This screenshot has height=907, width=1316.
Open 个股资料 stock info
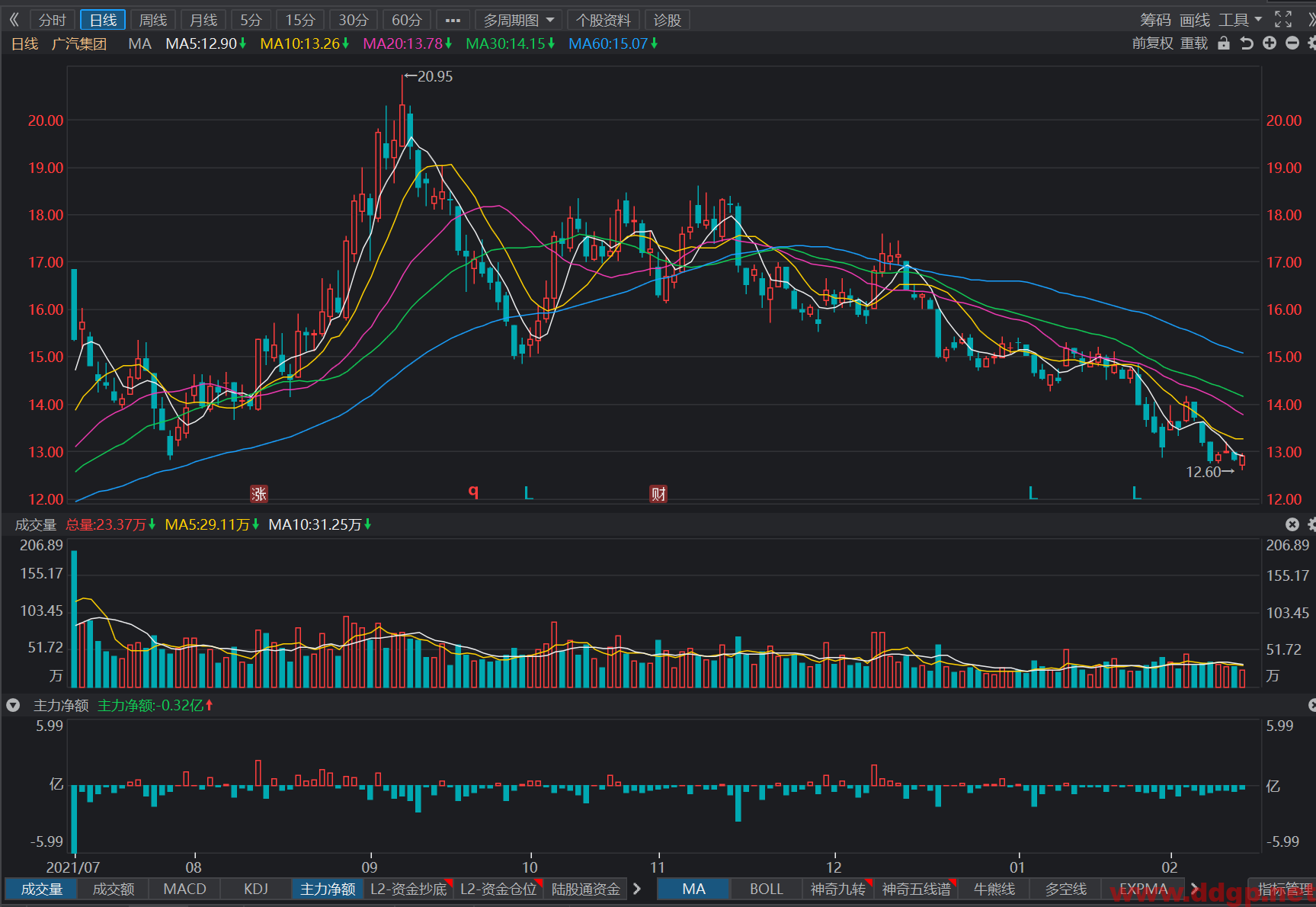(604, 20)
